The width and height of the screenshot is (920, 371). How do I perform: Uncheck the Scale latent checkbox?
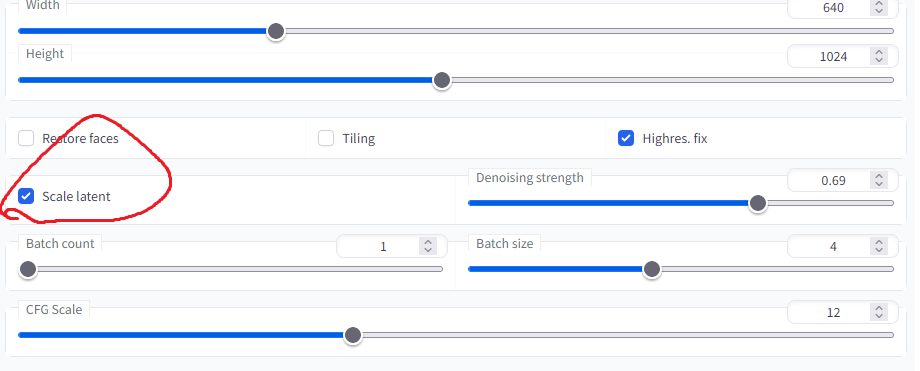point(26,196)
